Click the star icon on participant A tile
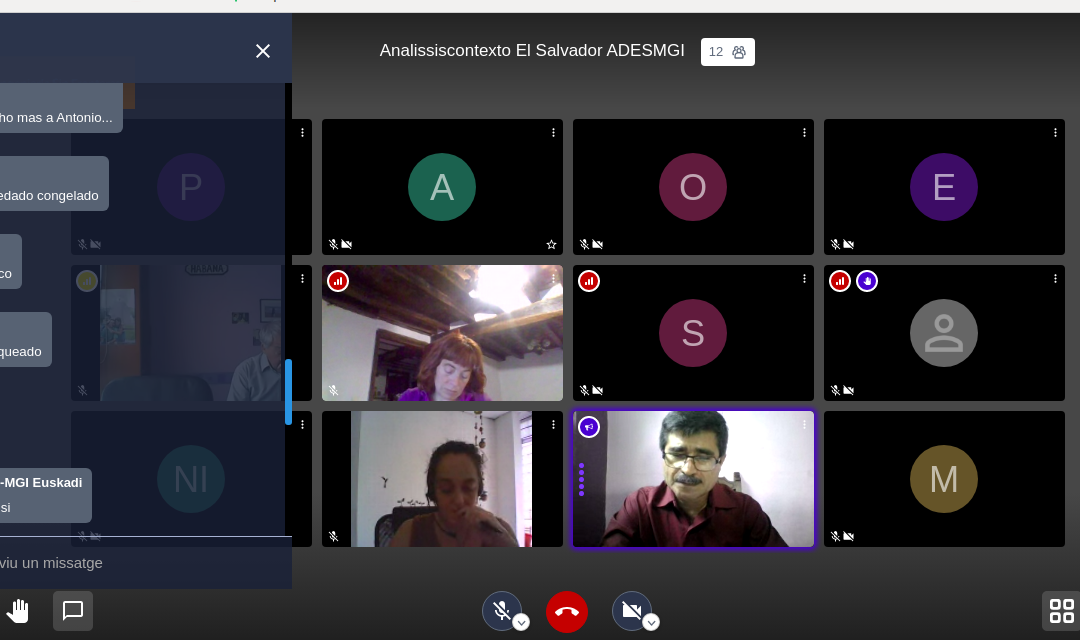 click(x=551, y=244)
